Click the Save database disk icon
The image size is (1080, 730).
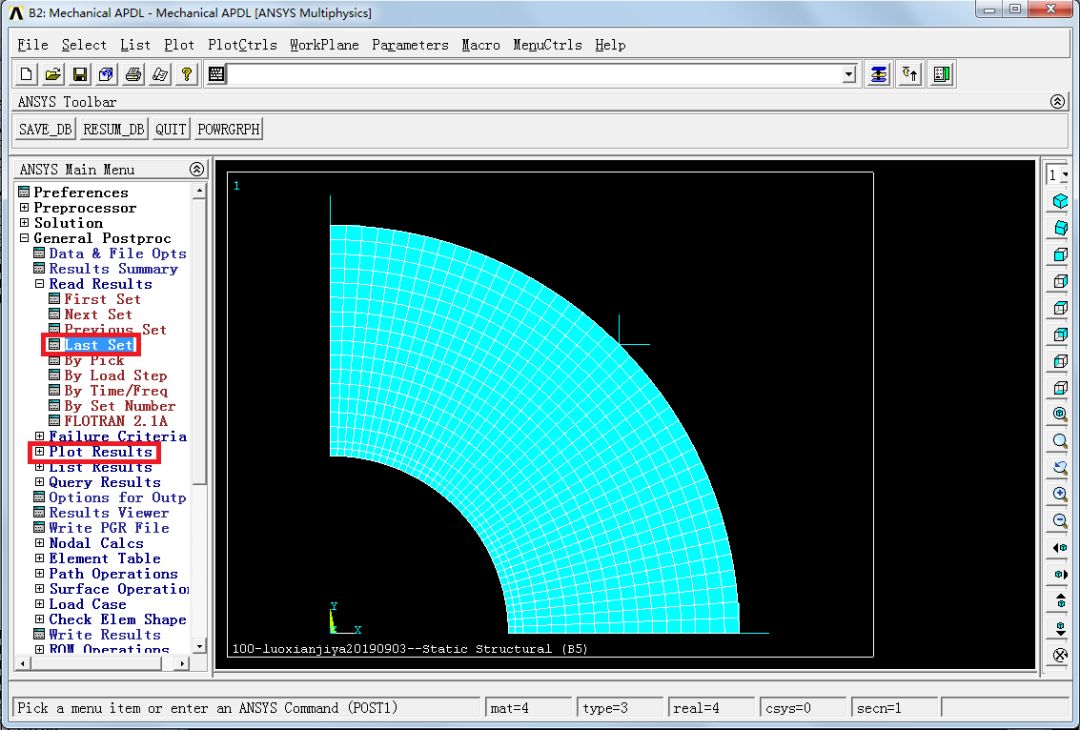(x=79, y=73)
